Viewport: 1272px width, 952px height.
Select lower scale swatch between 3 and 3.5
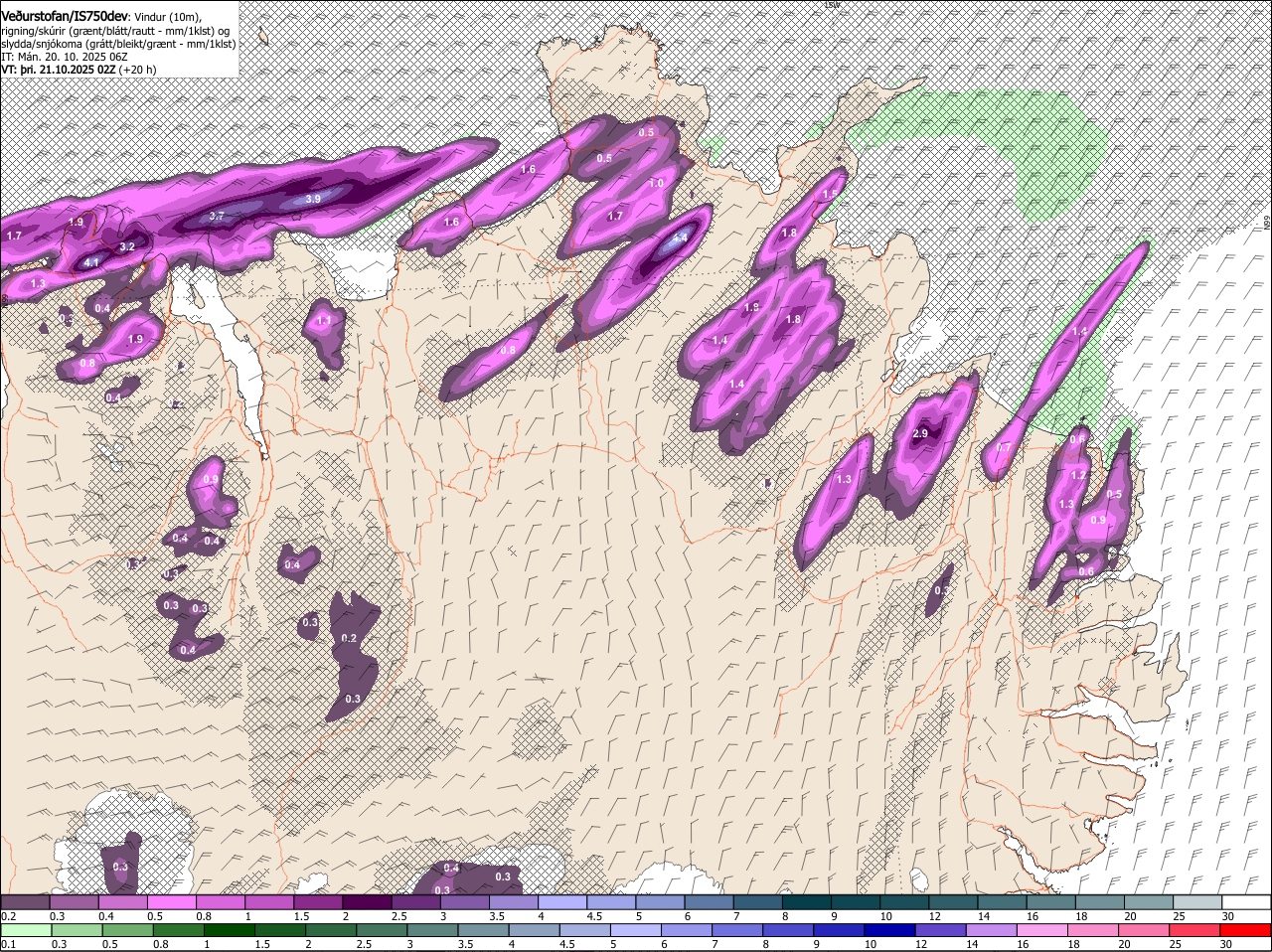(432, 930)
